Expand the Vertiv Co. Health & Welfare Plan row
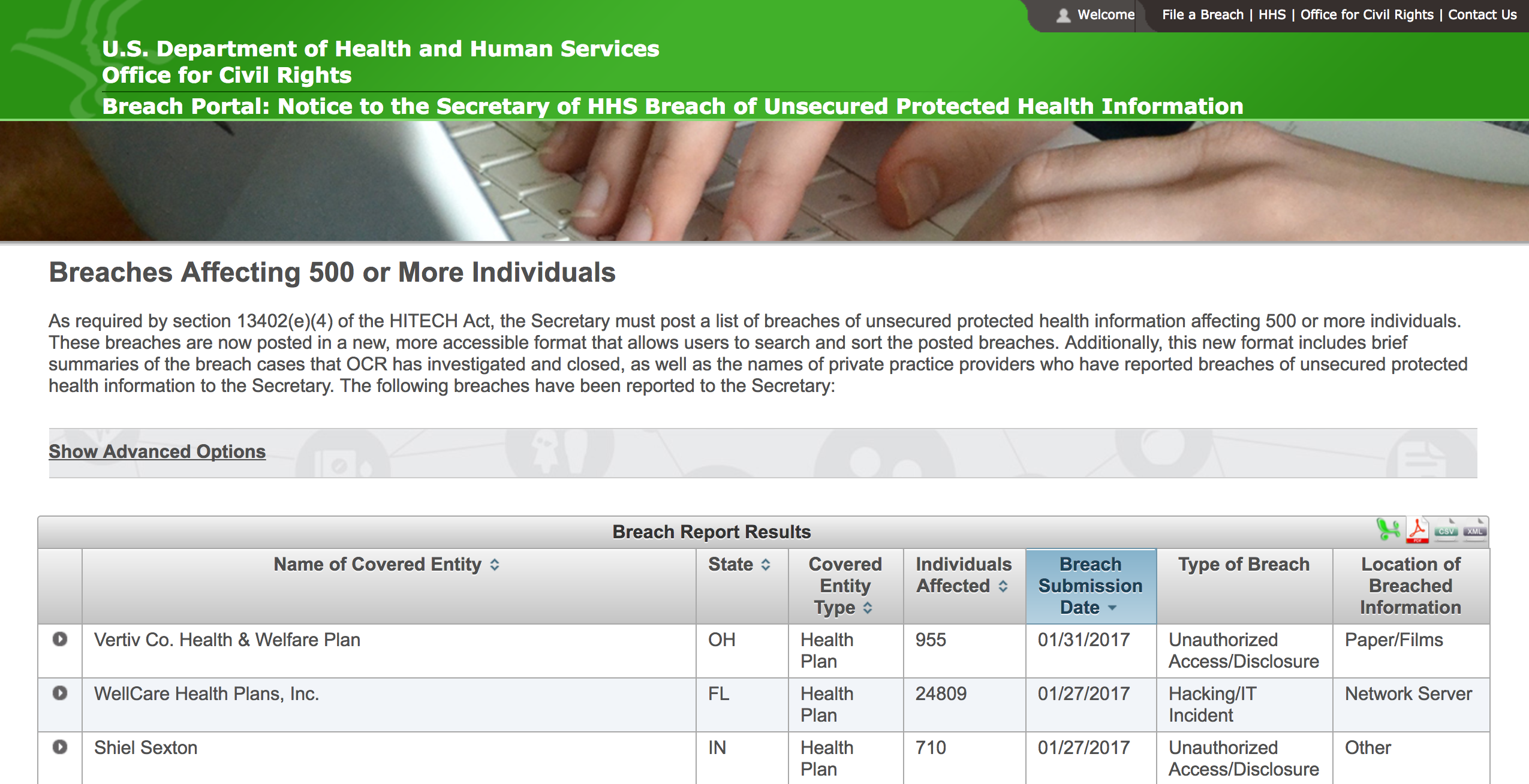This screenshot has height=784, width=1529. coord(60,639)
